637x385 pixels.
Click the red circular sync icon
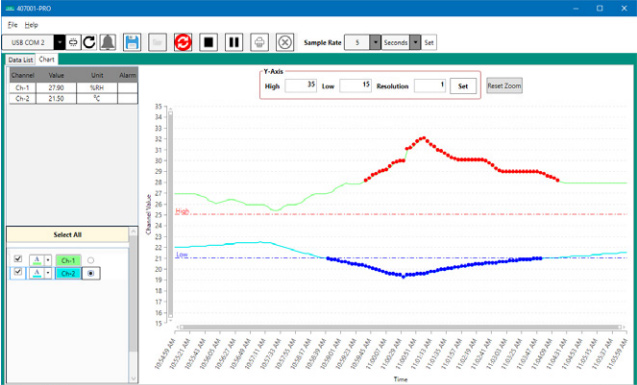point(183,42)
